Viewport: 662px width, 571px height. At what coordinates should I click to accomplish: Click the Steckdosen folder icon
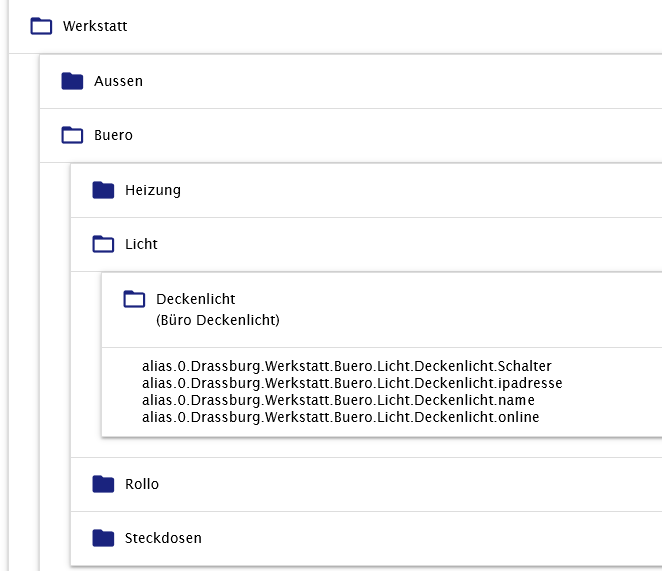[103, 538]
